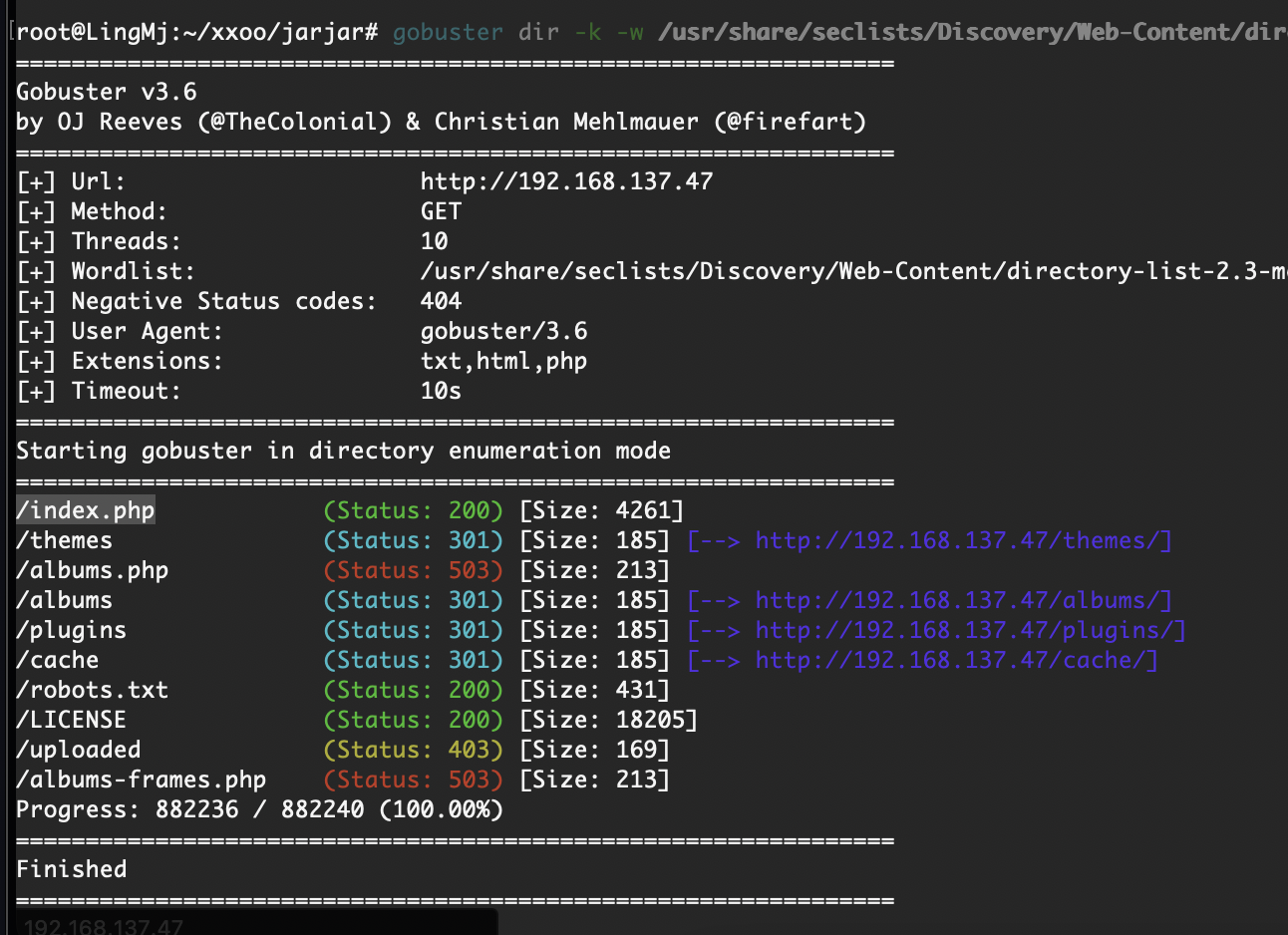Click the gobuster/3.6 user agent value
Viewport: 1288px width, 935px height.
pyautogui.click(x=504, y=331)
